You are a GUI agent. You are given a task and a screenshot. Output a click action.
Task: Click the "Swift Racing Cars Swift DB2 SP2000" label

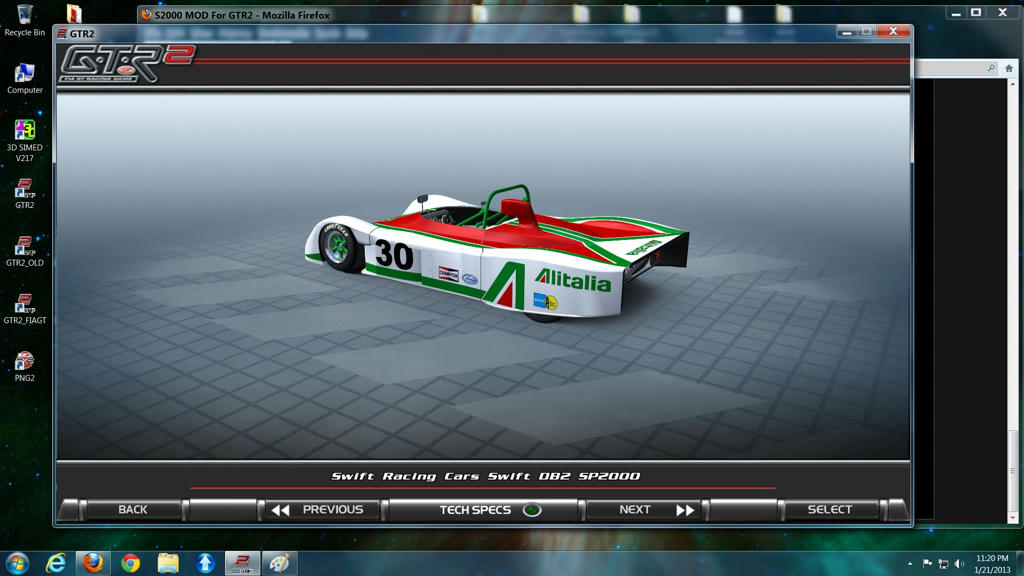point(485,476)
